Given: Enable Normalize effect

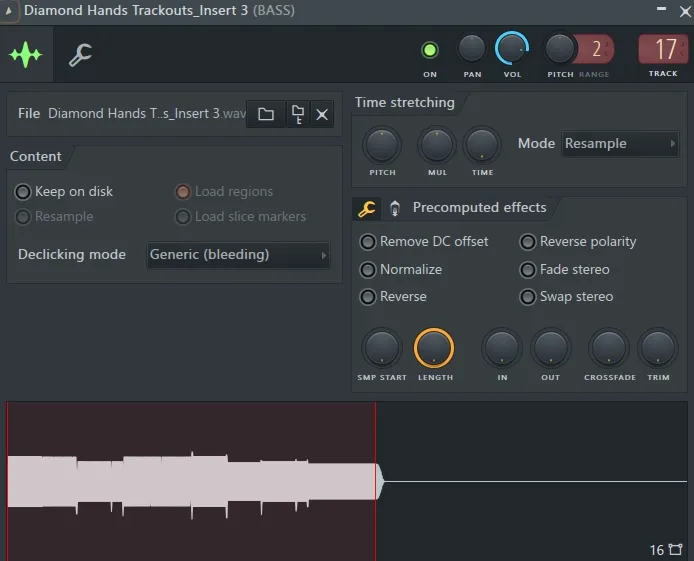Looking at the screenshot, I should point(401,269).
